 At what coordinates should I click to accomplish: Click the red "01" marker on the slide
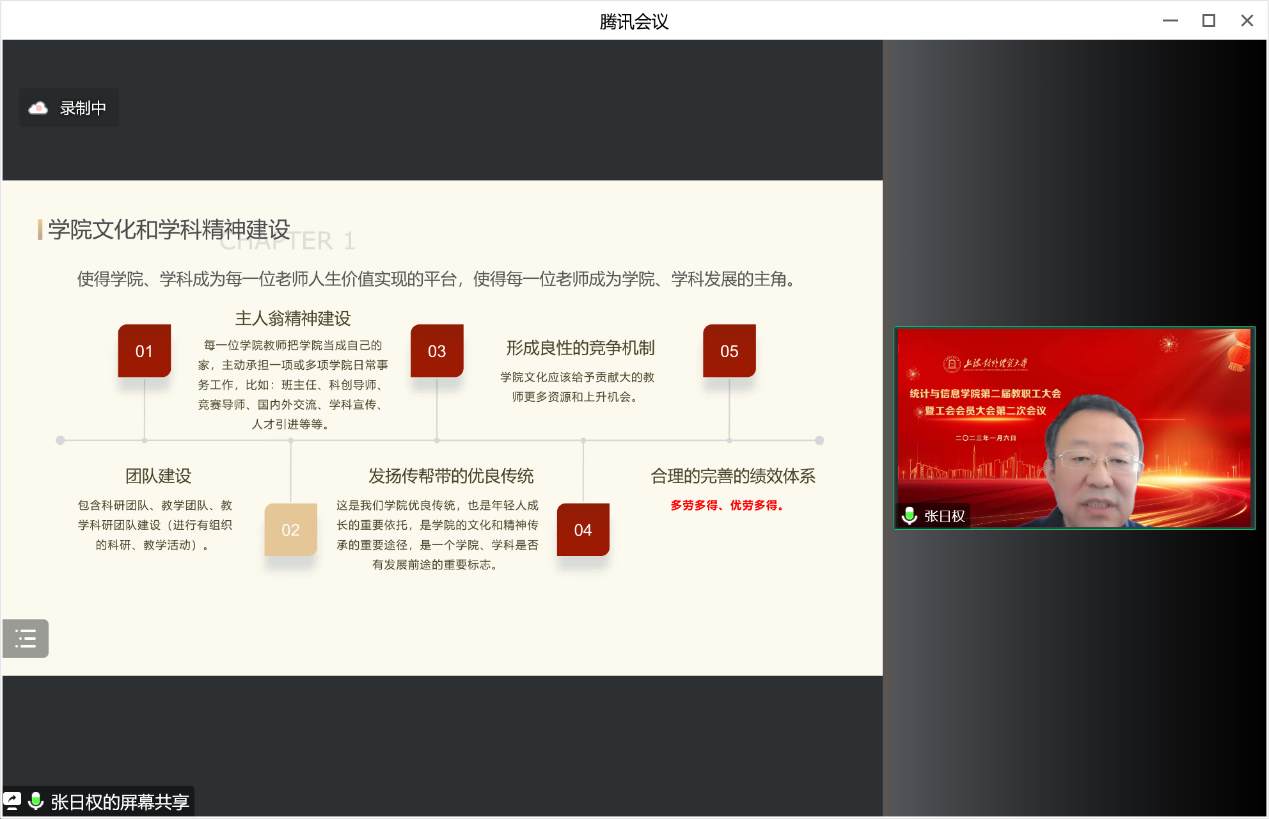click(x=144, y=351)
